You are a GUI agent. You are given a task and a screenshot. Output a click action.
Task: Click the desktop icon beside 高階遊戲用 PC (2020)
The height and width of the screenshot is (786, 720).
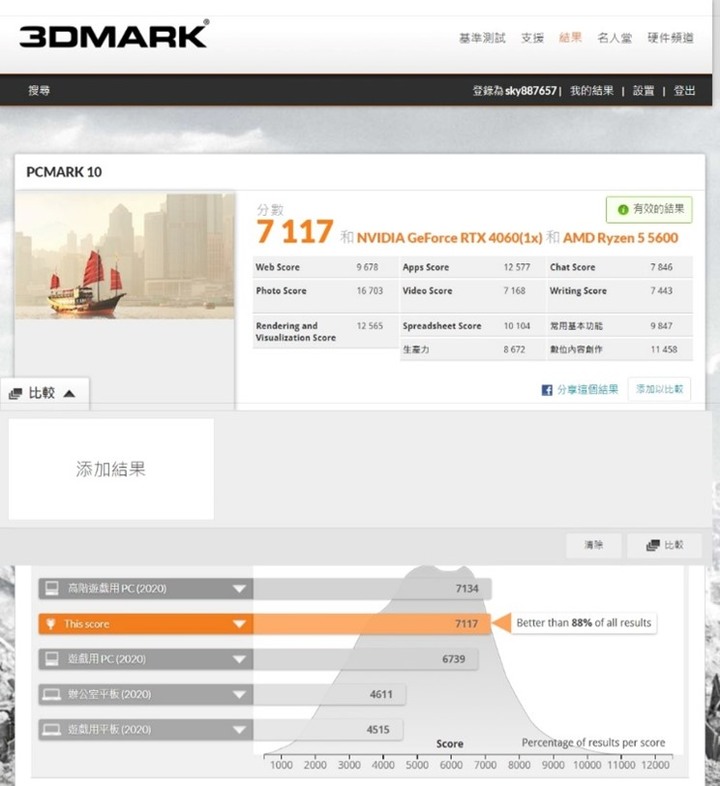point(52,588)
